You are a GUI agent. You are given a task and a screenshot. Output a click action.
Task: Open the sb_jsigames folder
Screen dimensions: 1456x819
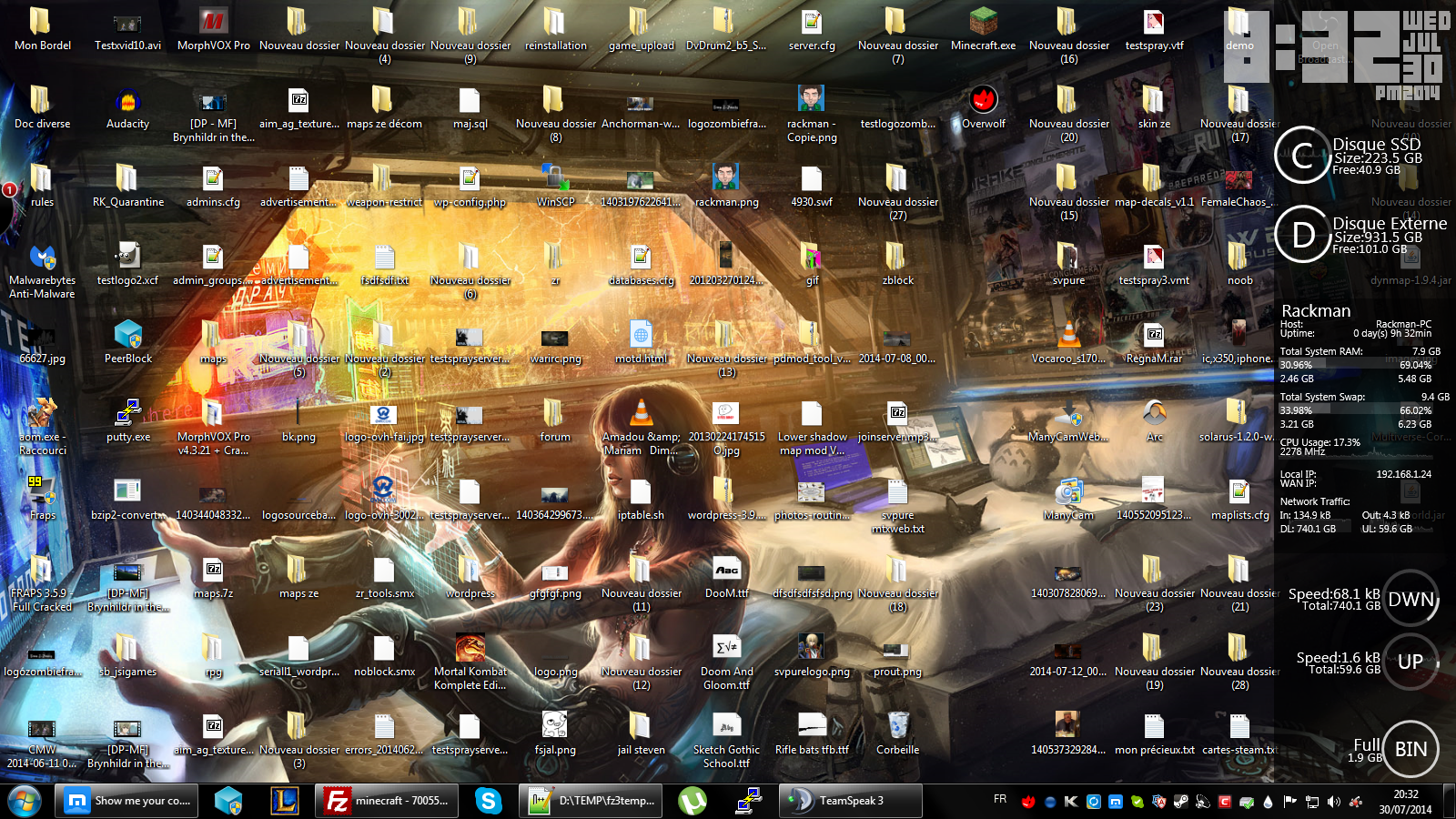coord(127,656)
